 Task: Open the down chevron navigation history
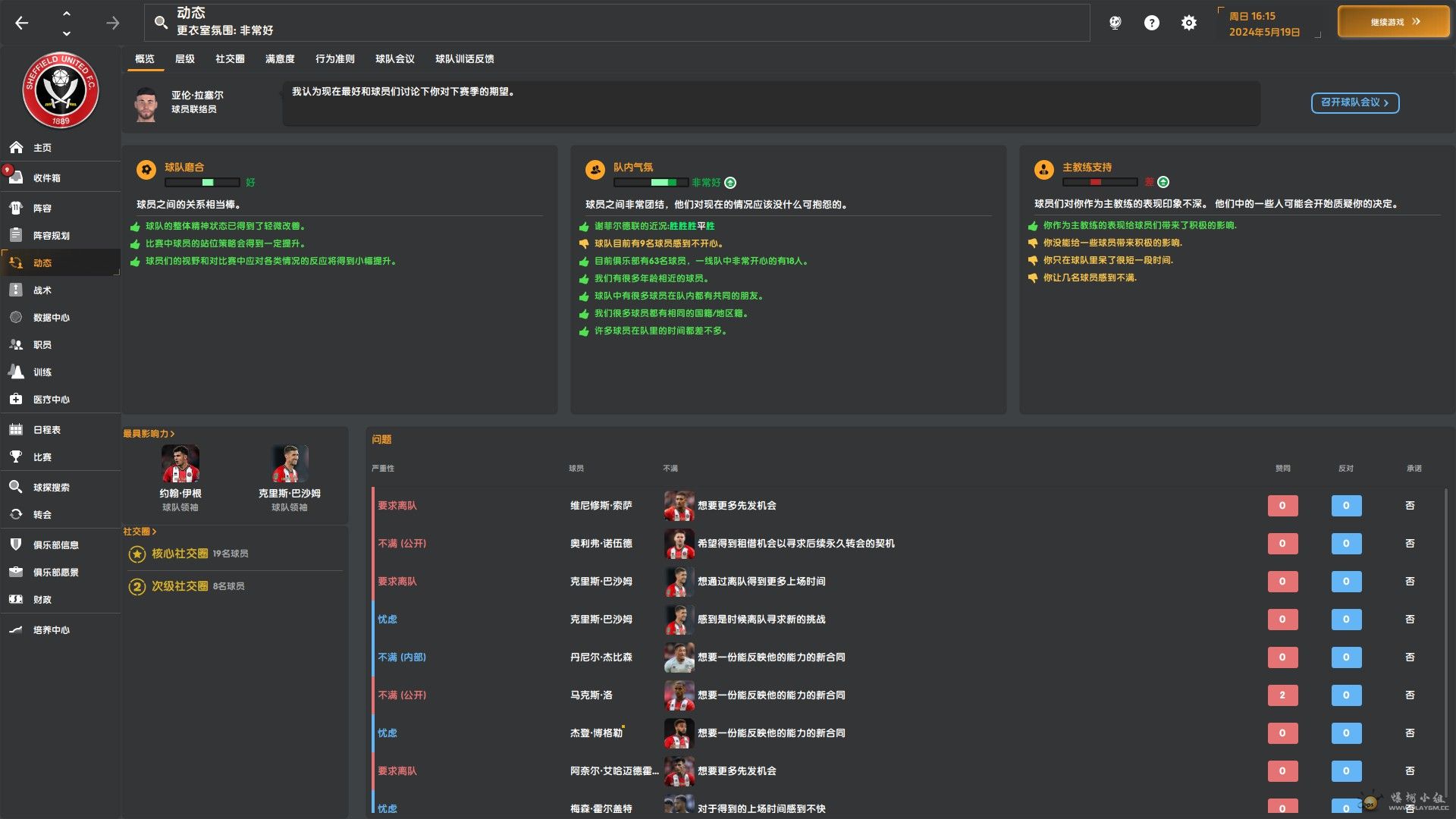67,33
